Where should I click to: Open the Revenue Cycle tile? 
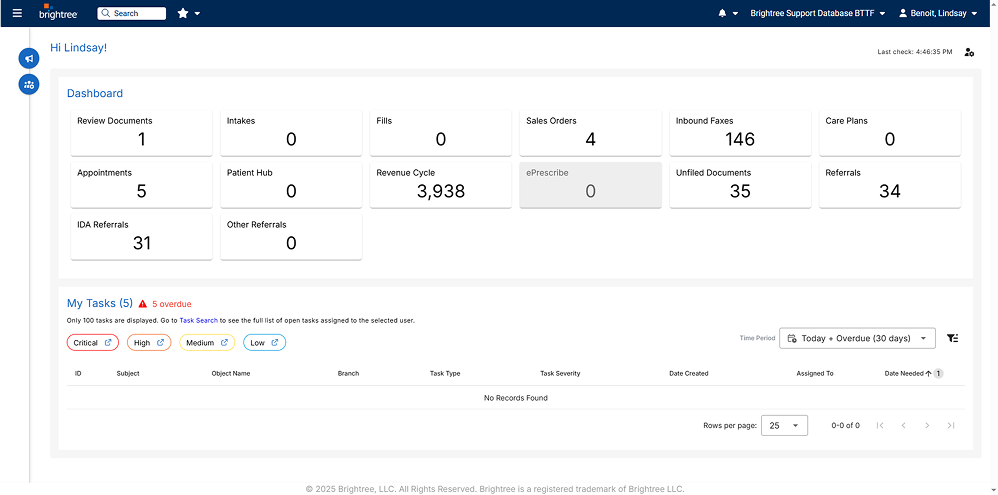[441, 184]
